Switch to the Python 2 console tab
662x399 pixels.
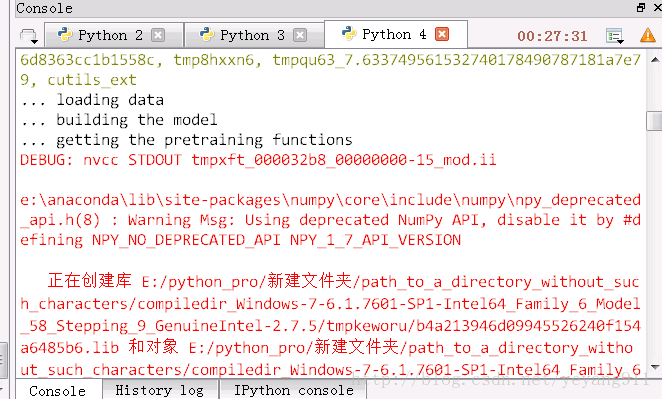[x=114, y=35]
